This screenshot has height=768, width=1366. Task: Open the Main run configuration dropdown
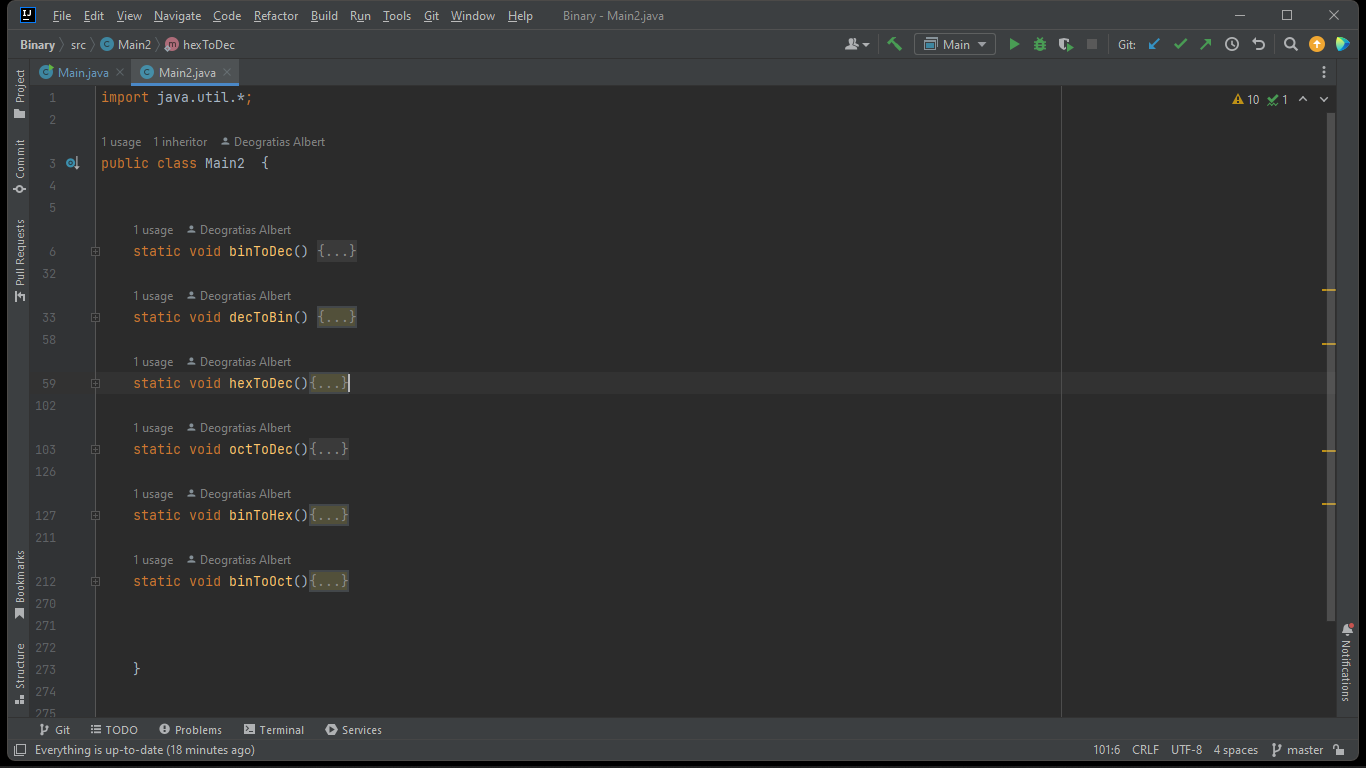tap(952, 44)
